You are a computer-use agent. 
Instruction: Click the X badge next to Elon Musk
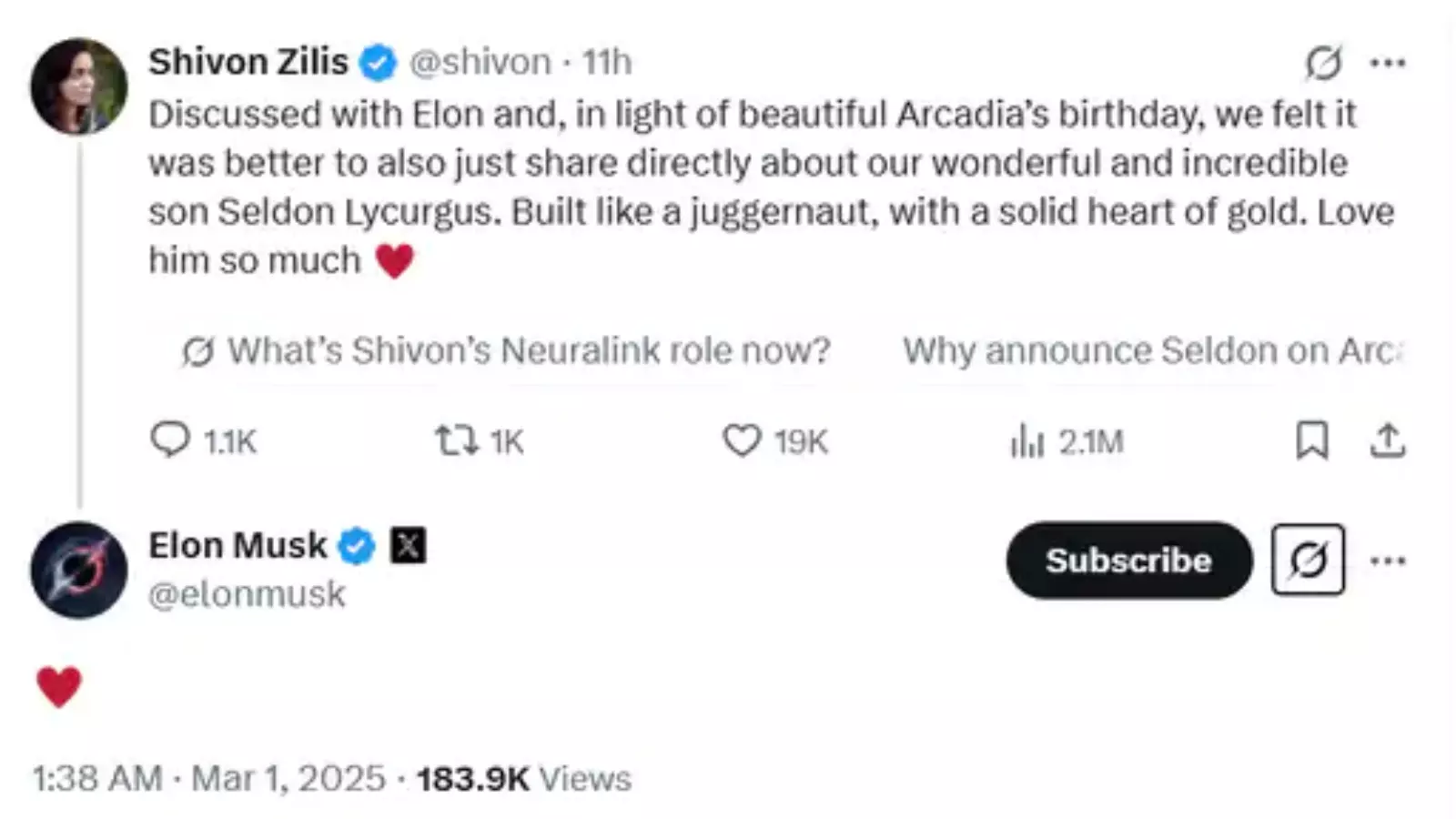pos(409,545)
